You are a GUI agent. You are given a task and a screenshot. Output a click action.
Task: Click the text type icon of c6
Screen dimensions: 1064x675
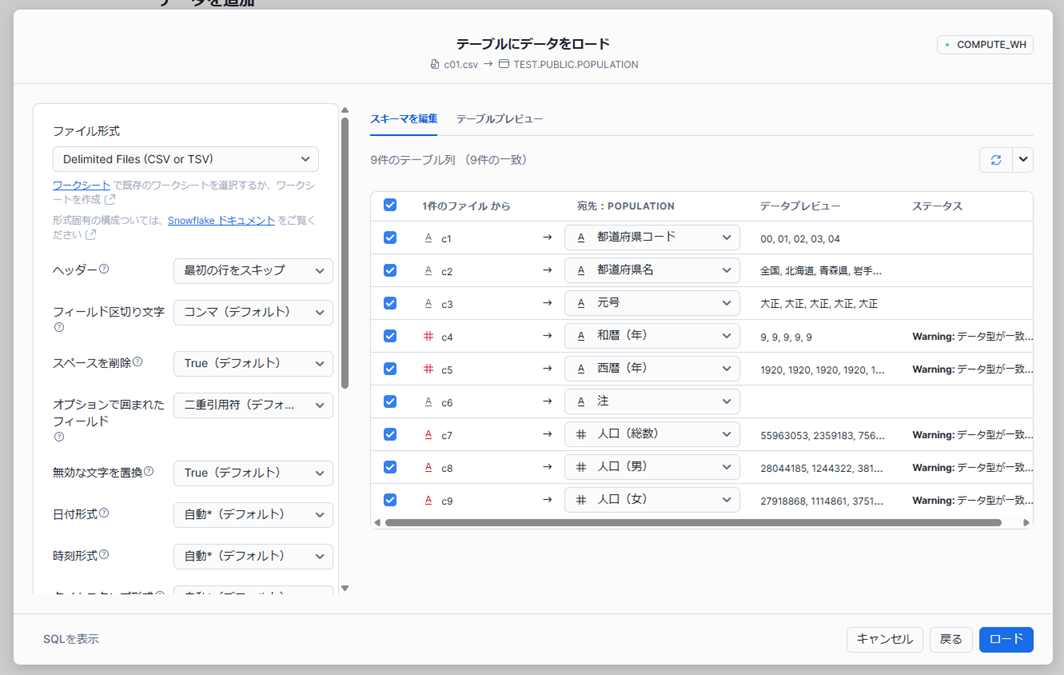(428, 402)
